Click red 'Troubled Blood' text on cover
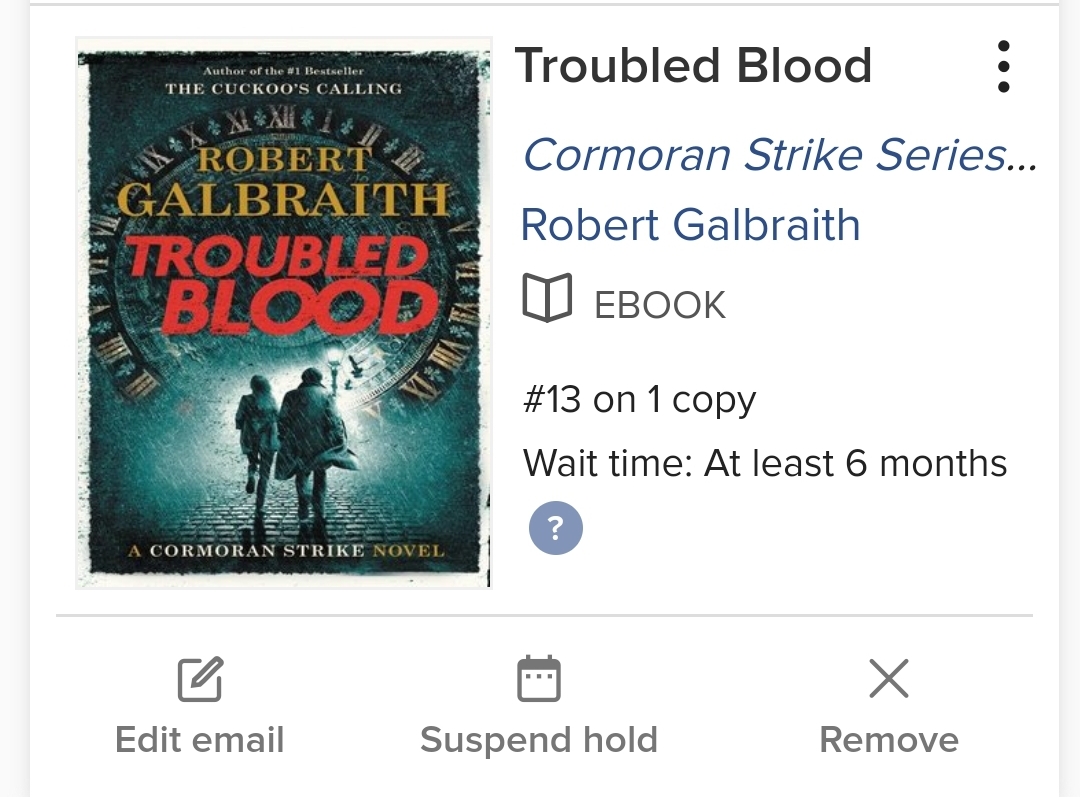1080x797 pixels. 282,284
